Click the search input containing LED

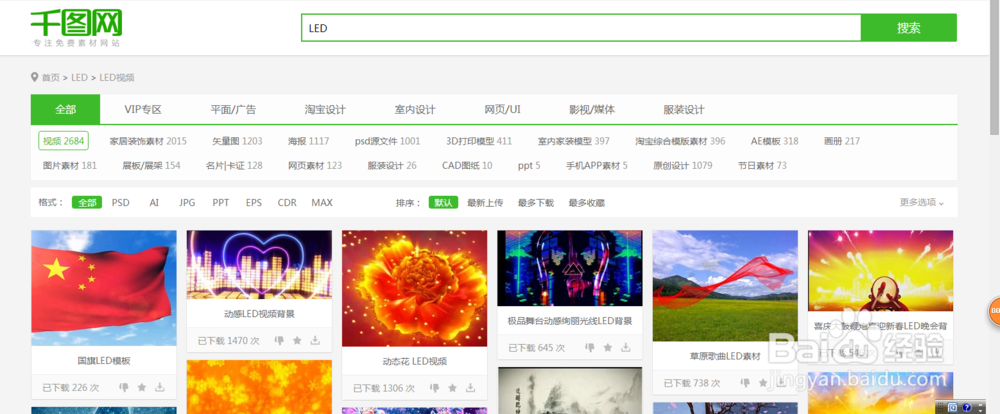pos(581,27)
